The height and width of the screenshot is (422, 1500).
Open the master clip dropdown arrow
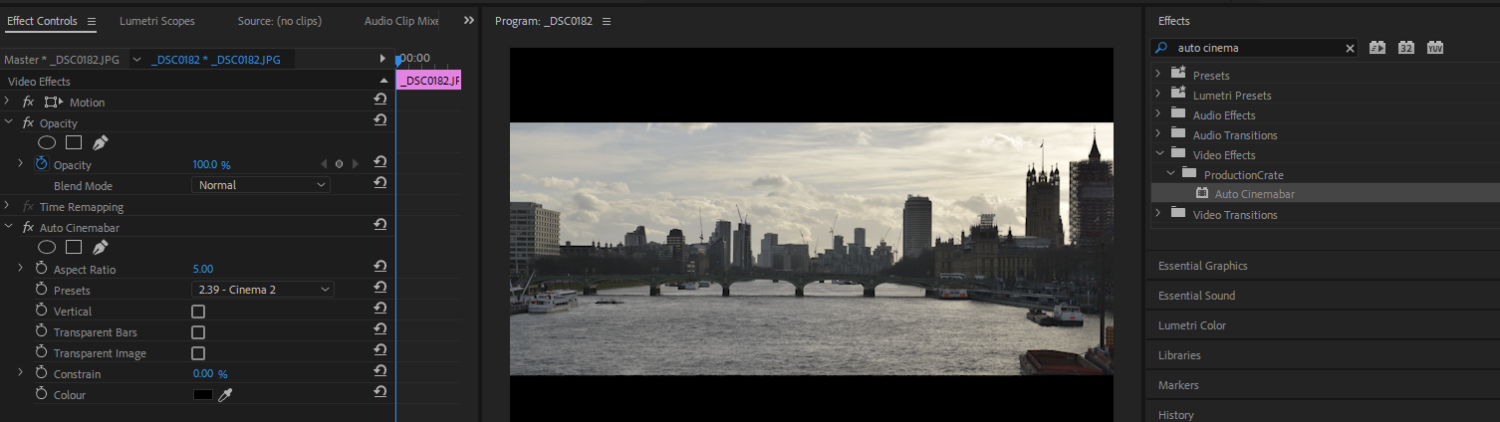coord(137,60)
